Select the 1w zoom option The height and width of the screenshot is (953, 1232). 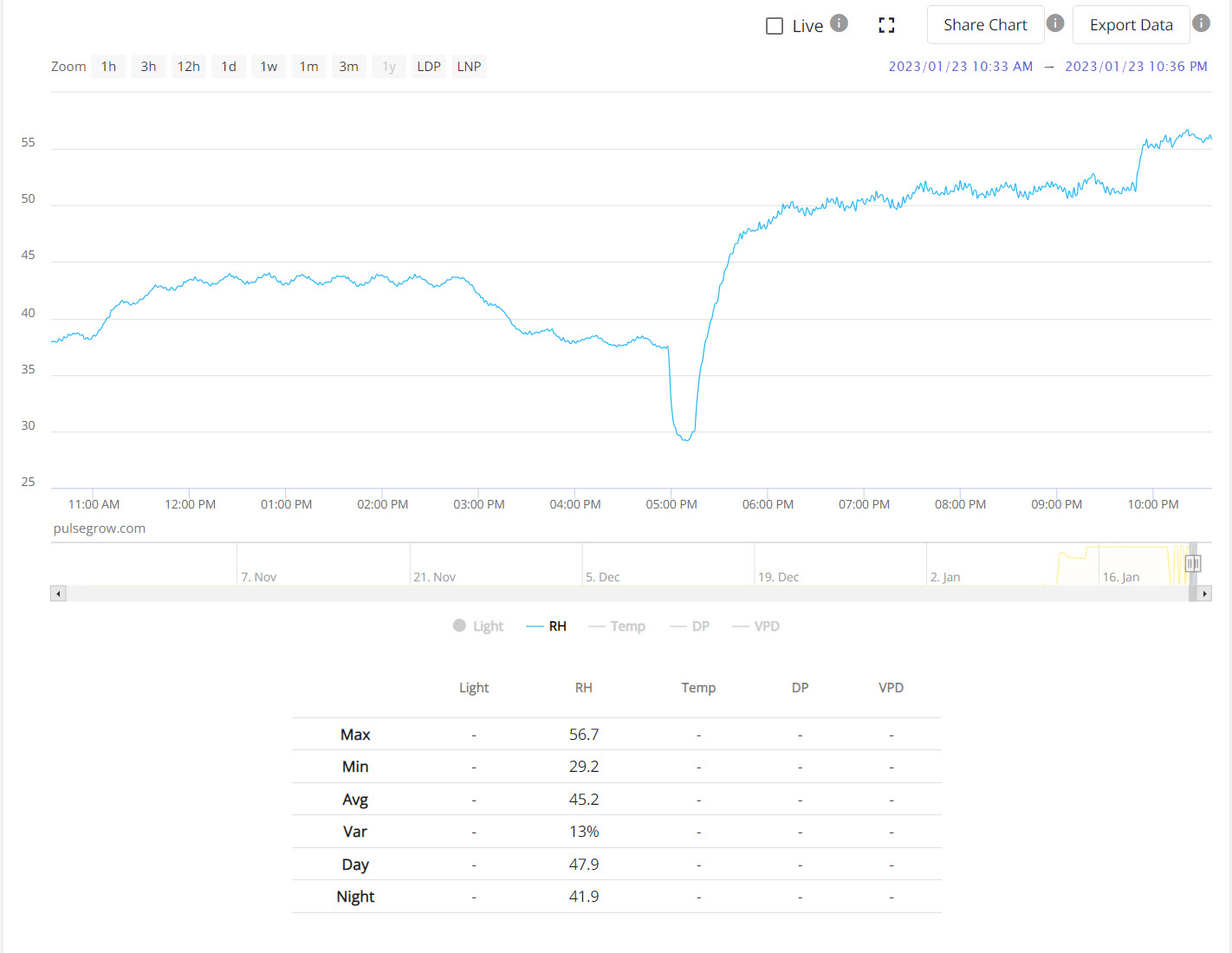click(269, 67)
